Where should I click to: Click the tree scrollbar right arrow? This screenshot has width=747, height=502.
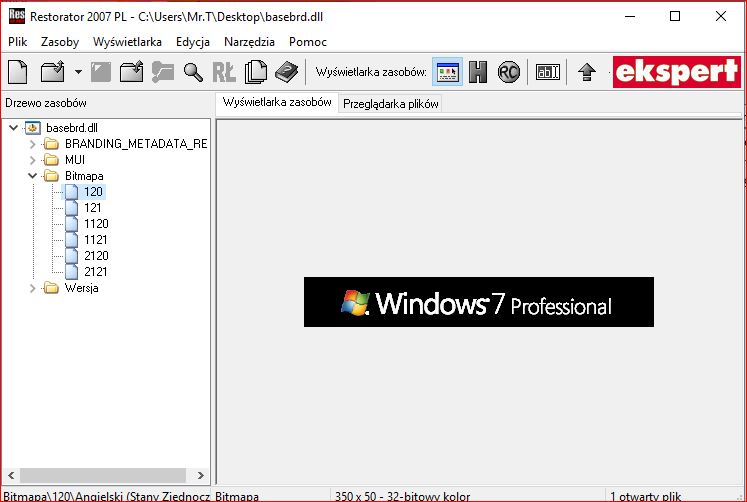pyautogui.click(x=201, y=475)
